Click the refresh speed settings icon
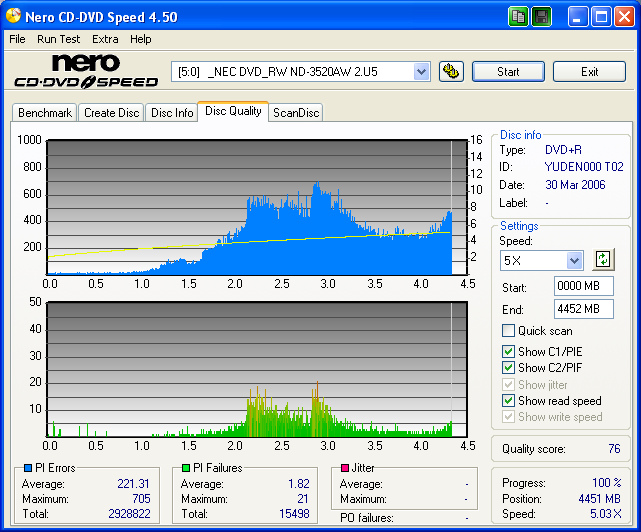This screenshot has height=532, width=641. (x=603, y=260)
